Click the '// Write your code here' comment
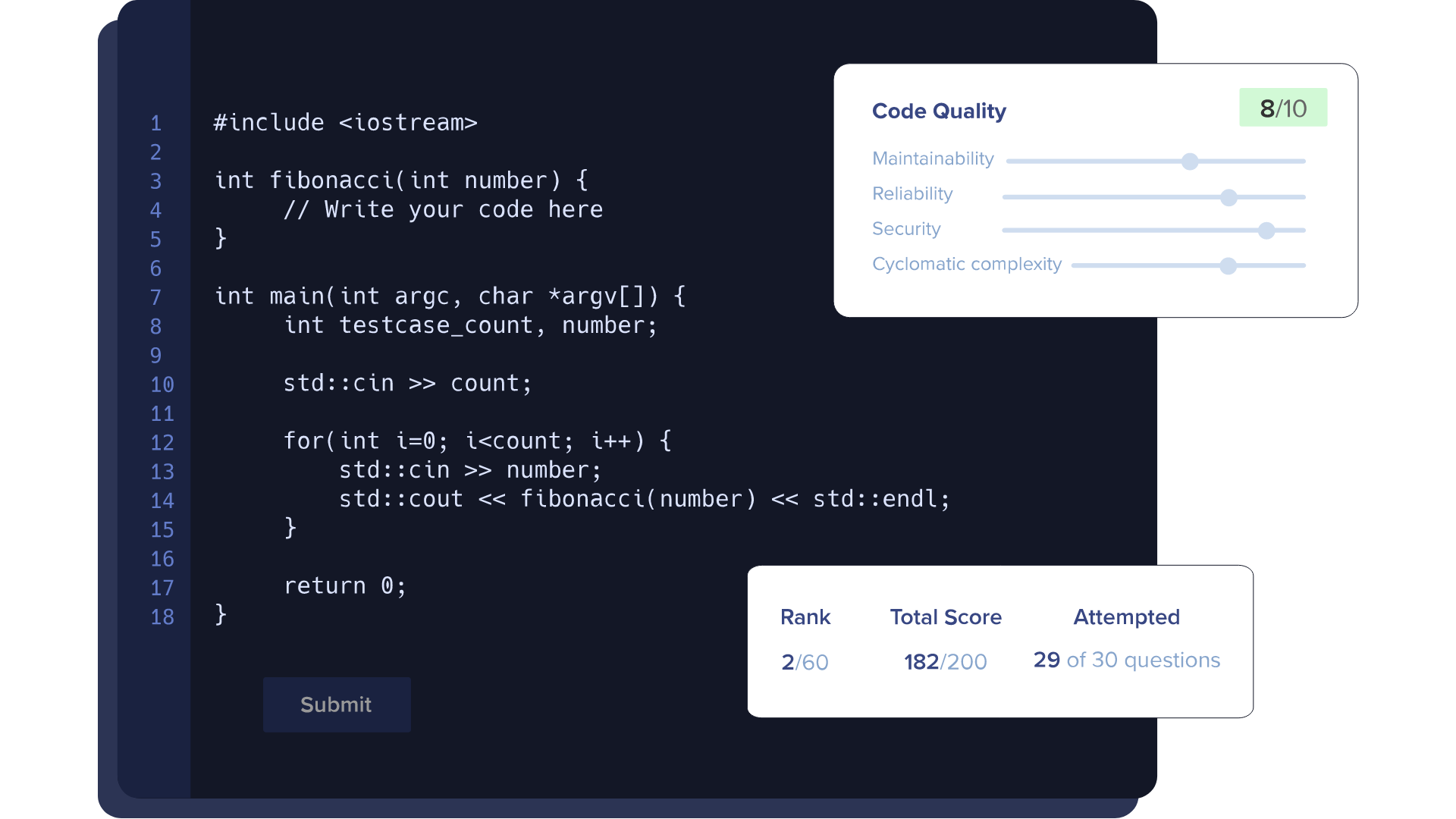This screenshot has height=819, width=1456. [444, 209]
